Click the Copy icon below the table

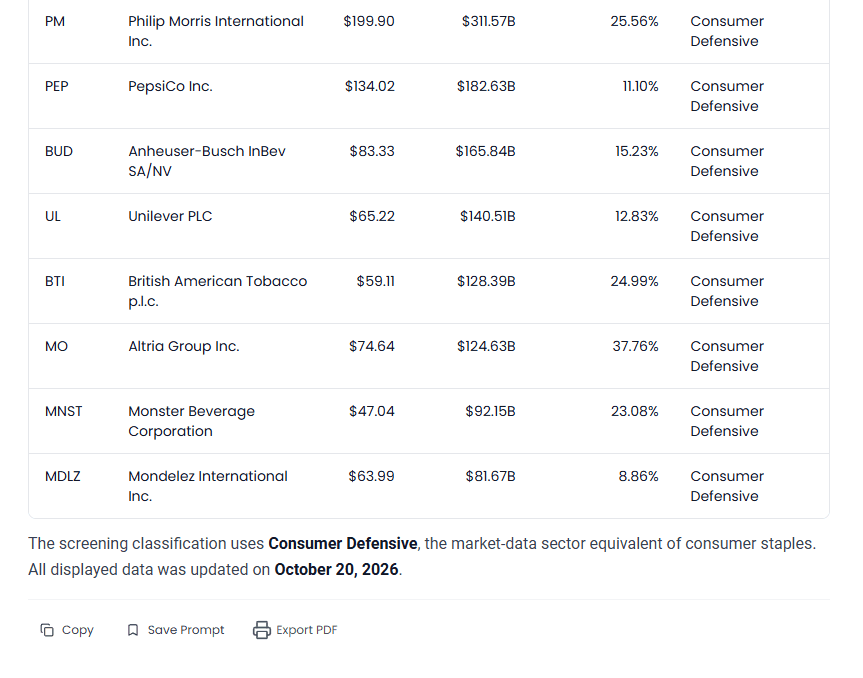tap(47, 630)
